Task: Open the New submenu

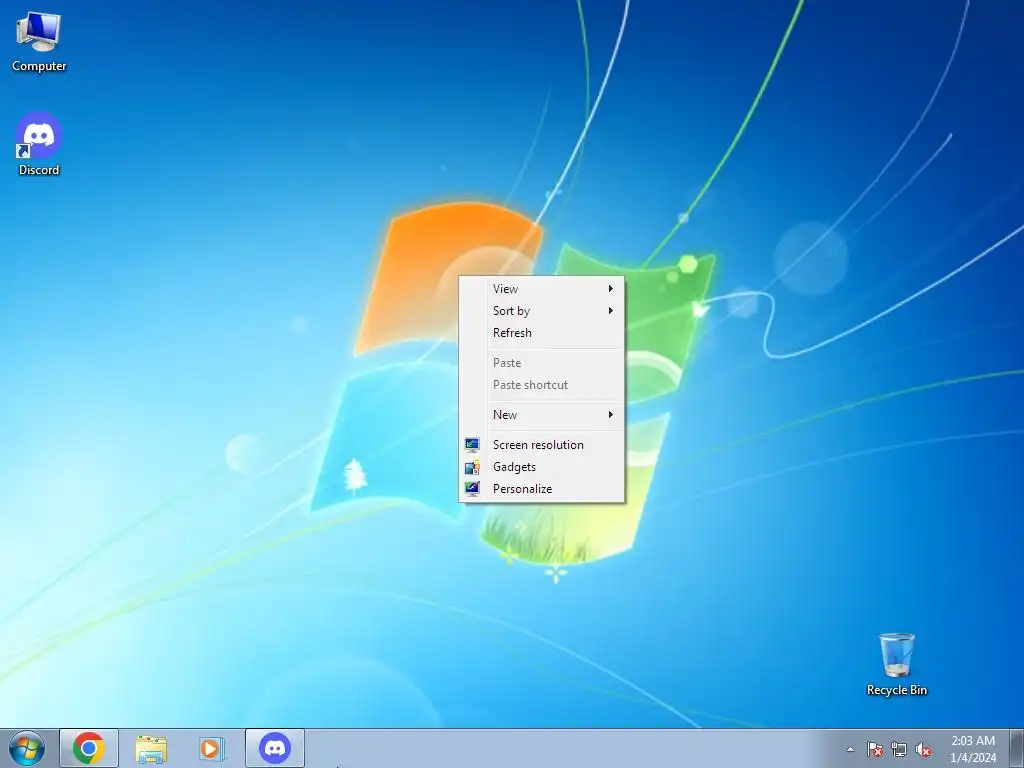Action: coord(541,415)
